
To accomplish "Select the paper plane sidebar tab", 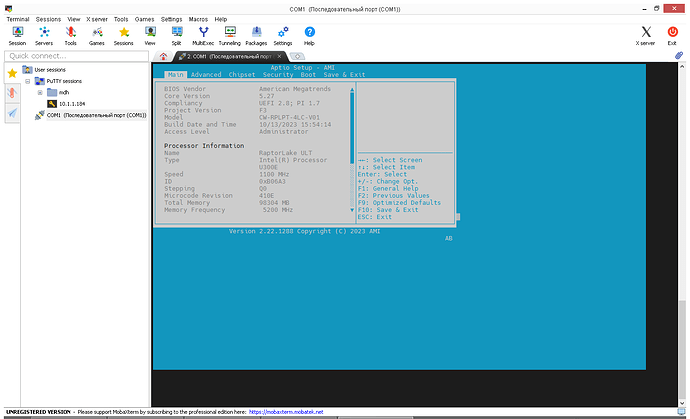I will [x=12, y=113].
